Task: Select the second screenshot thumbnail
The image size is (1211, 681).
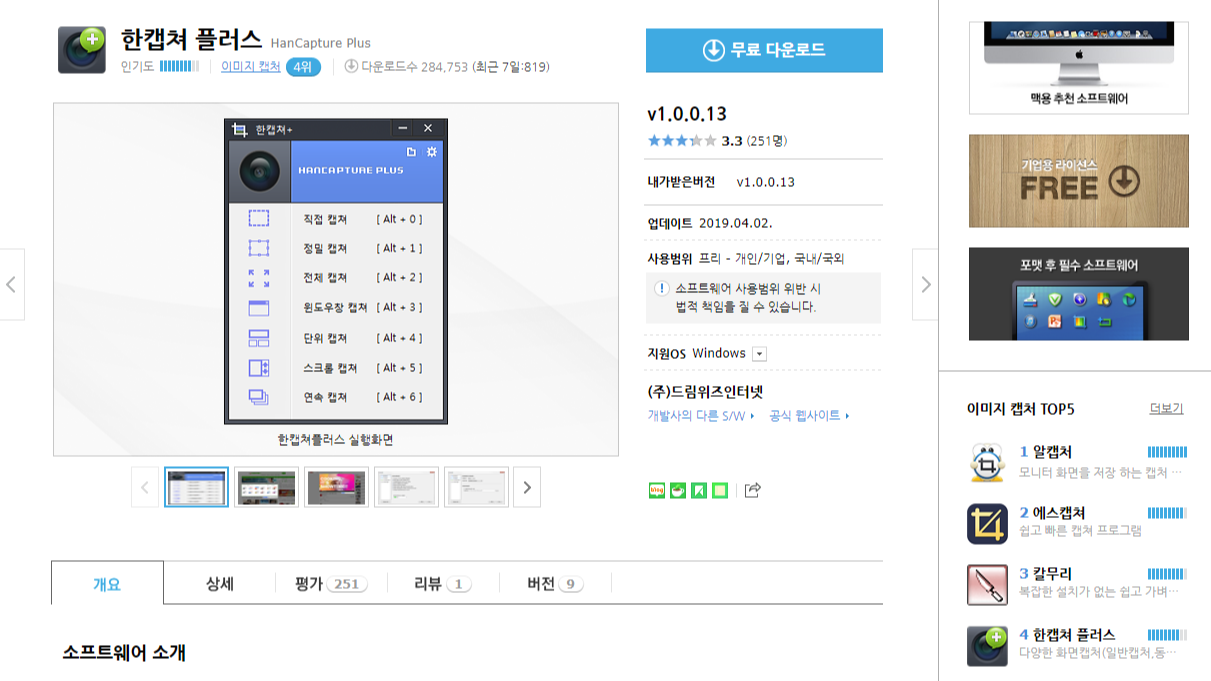Action: point(266,487)
